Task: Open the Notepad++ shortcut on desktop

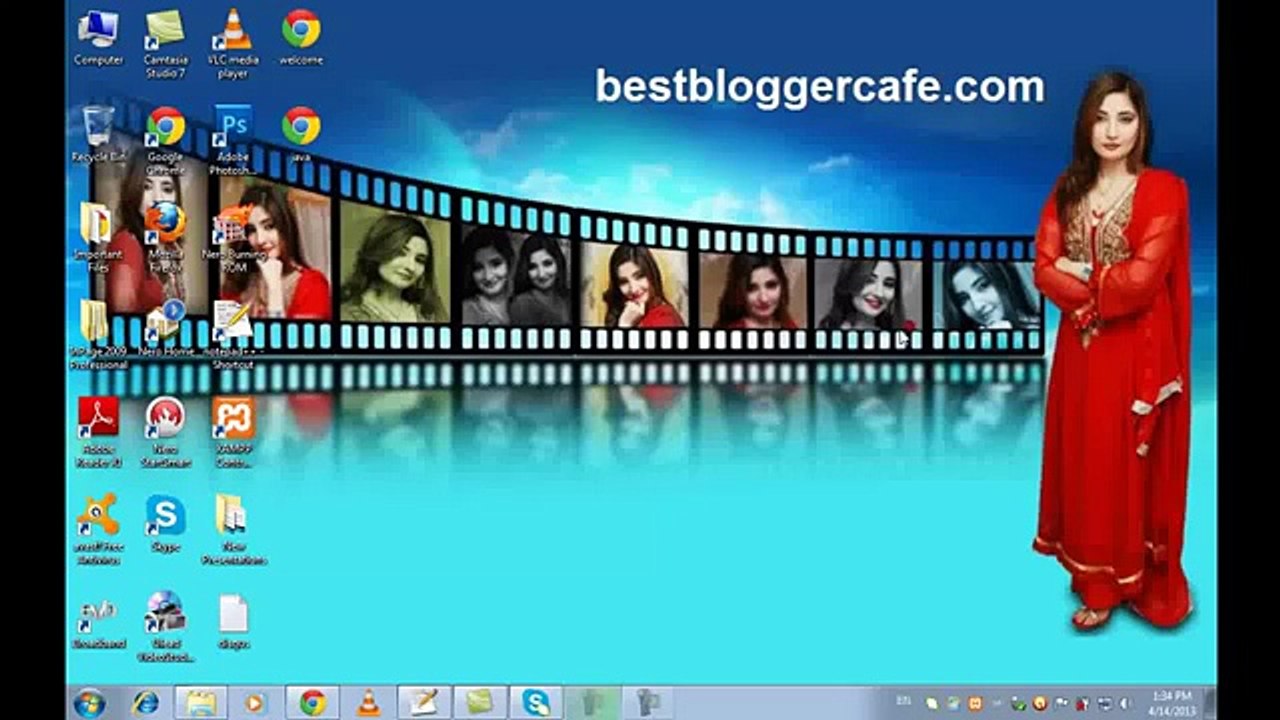Action: point(233,334)
